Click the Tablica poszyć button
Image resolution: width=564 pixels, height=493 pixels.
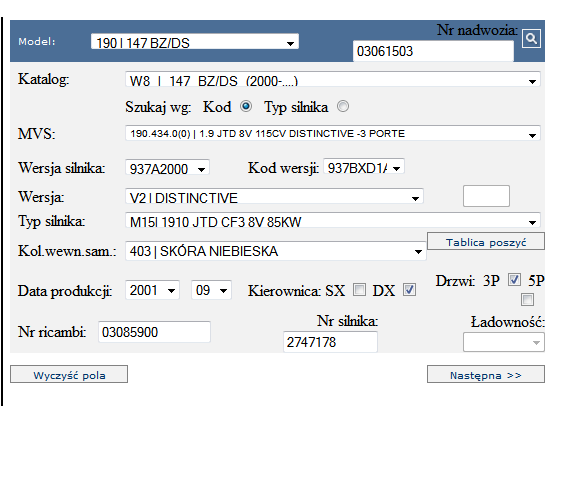click(486, 241)
